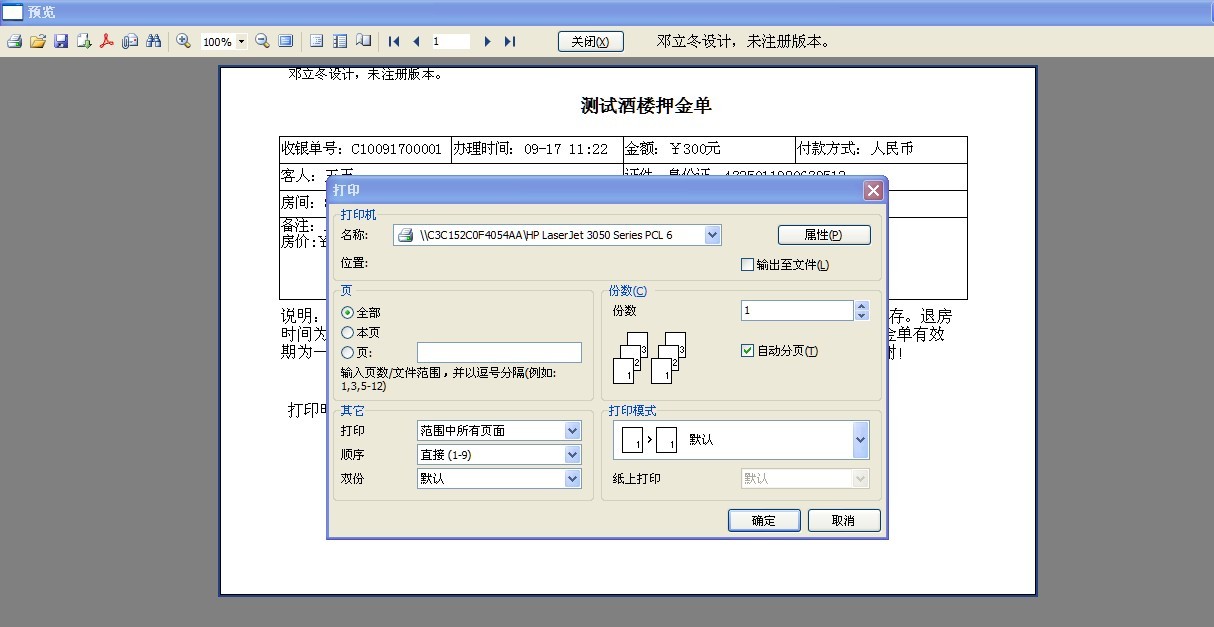This screenshot has height=627, width=1214.
Task: Switch to facing-pages view icon
Action: tap(362, 41)
